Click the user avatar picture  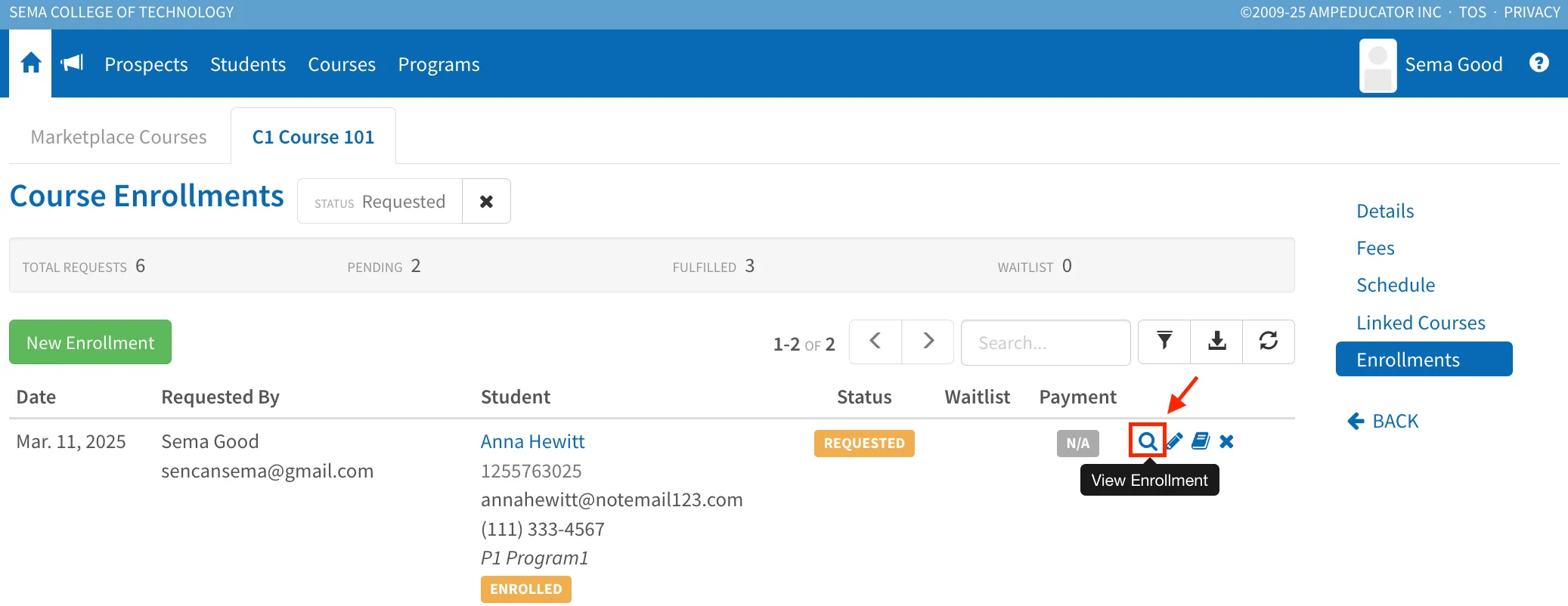(x=1377, y=65)
